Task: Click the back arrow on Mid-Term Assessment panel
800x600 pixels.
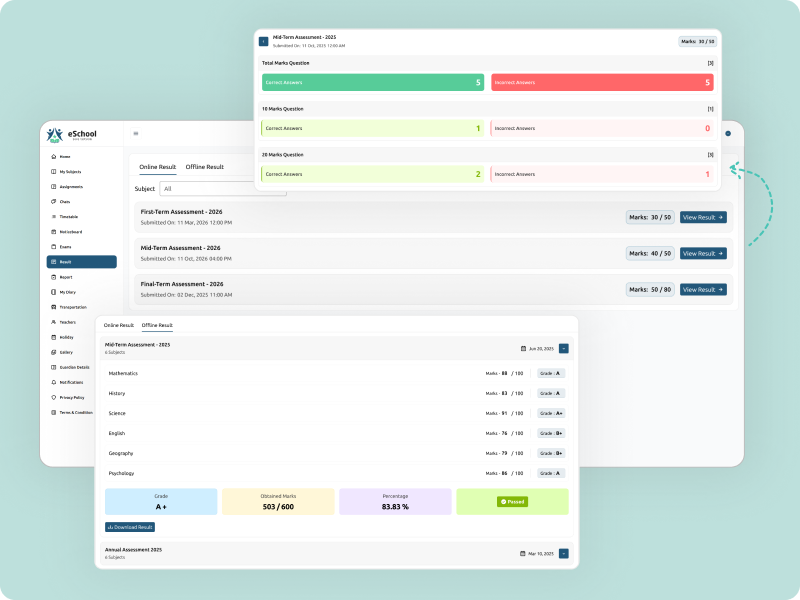Action: tap(264, 42)
